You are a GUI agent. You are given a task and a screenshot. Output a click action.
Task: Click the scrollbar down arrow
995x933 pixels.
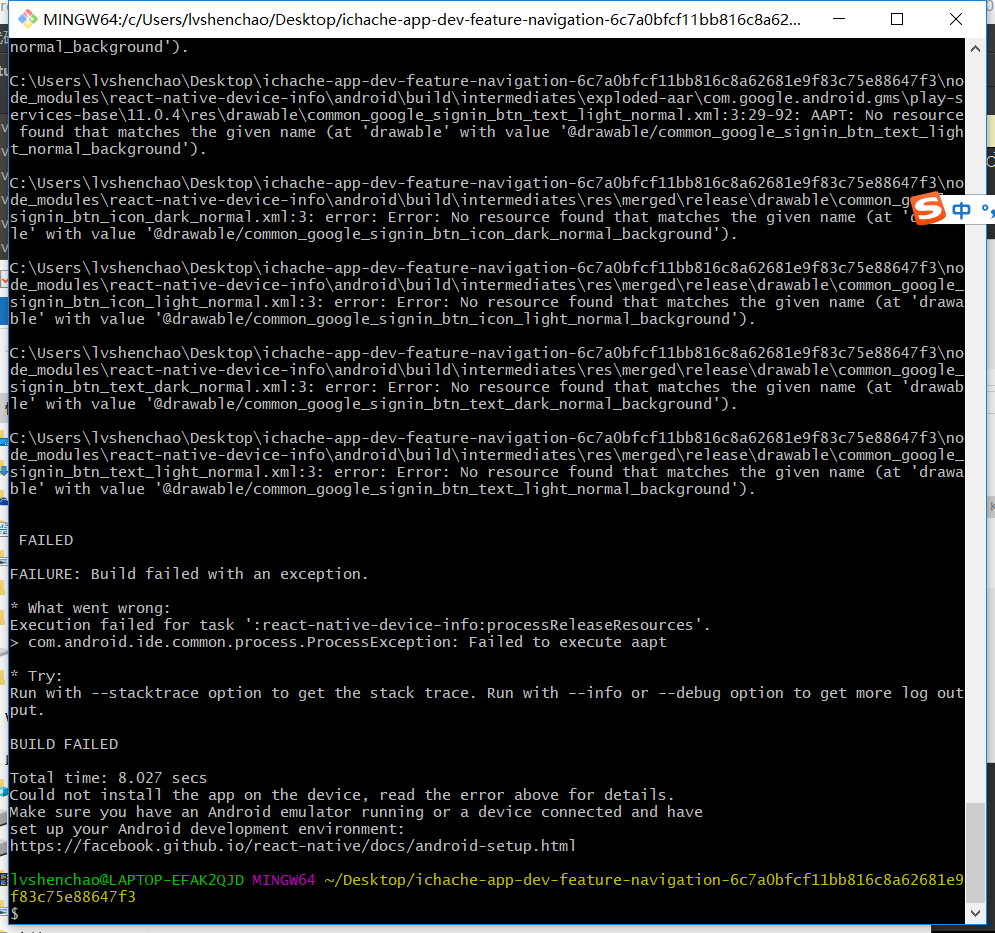(975, 913)
